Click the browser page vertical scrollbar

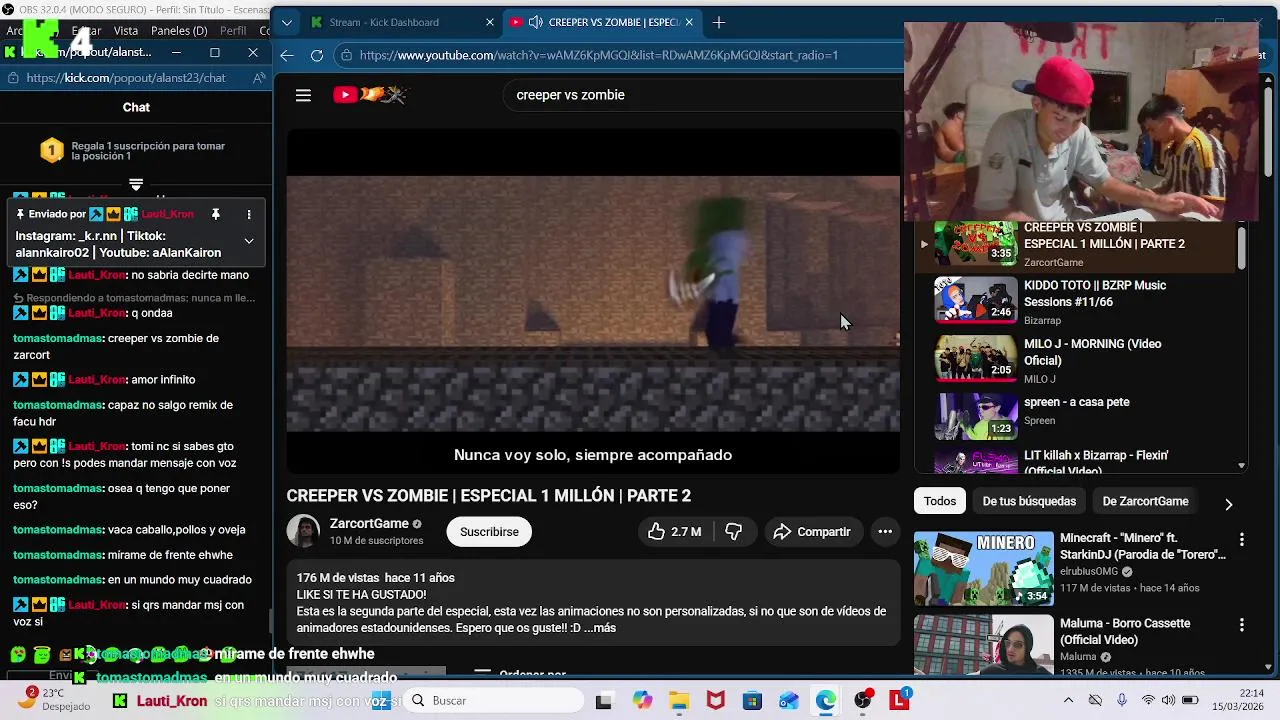pos(1268,130)
